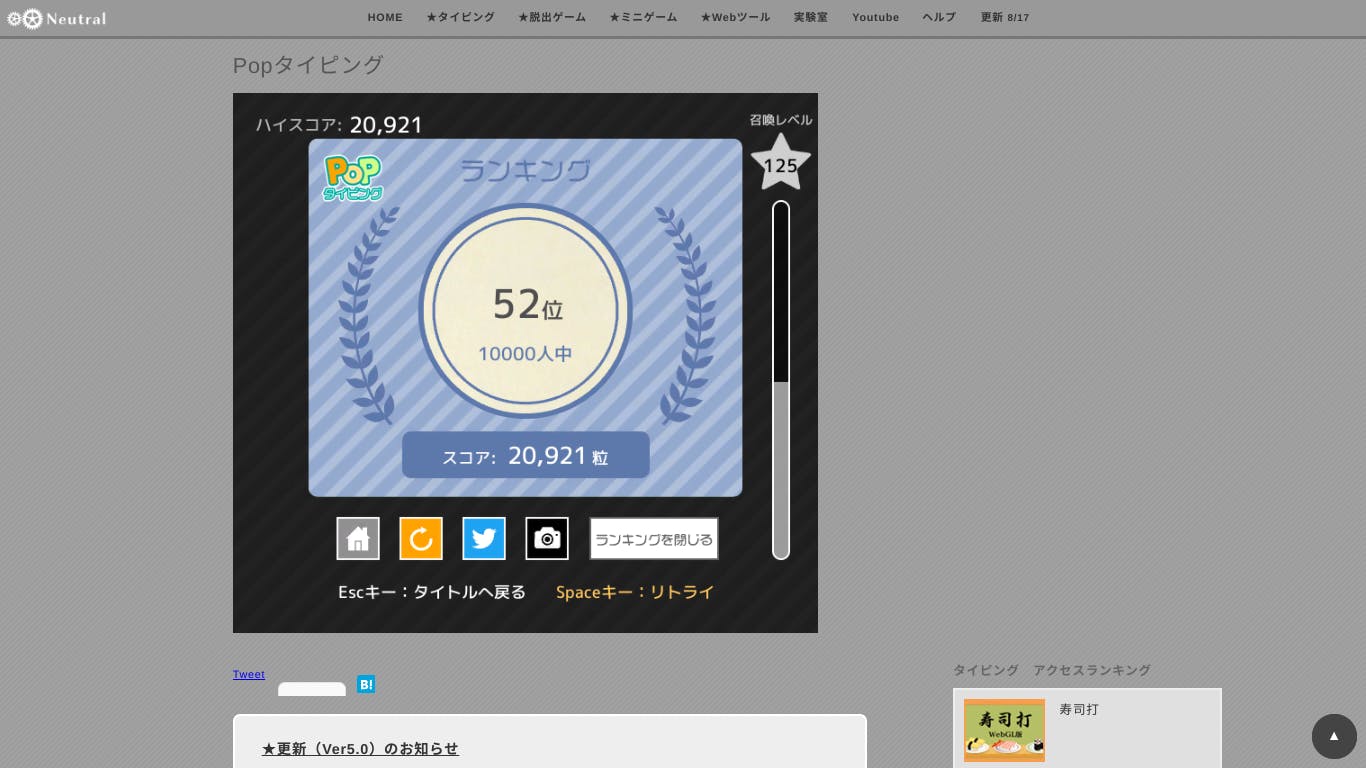
Task: Click the Pop Typing logo
Action: (x=353, y=178)
